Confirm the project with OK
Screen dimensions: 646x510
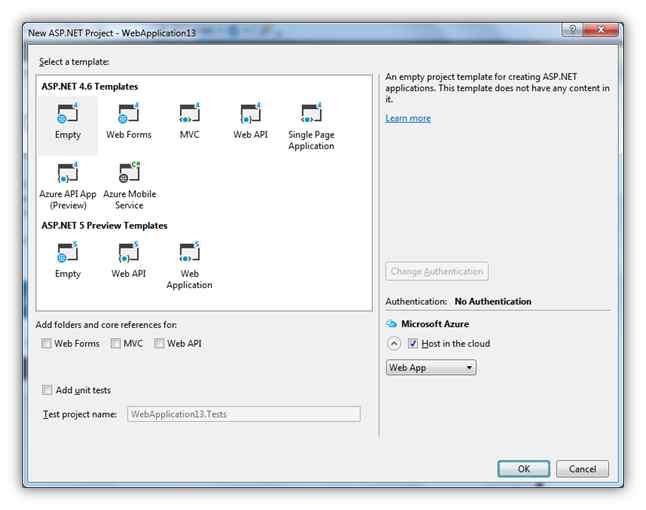[524, 469]
